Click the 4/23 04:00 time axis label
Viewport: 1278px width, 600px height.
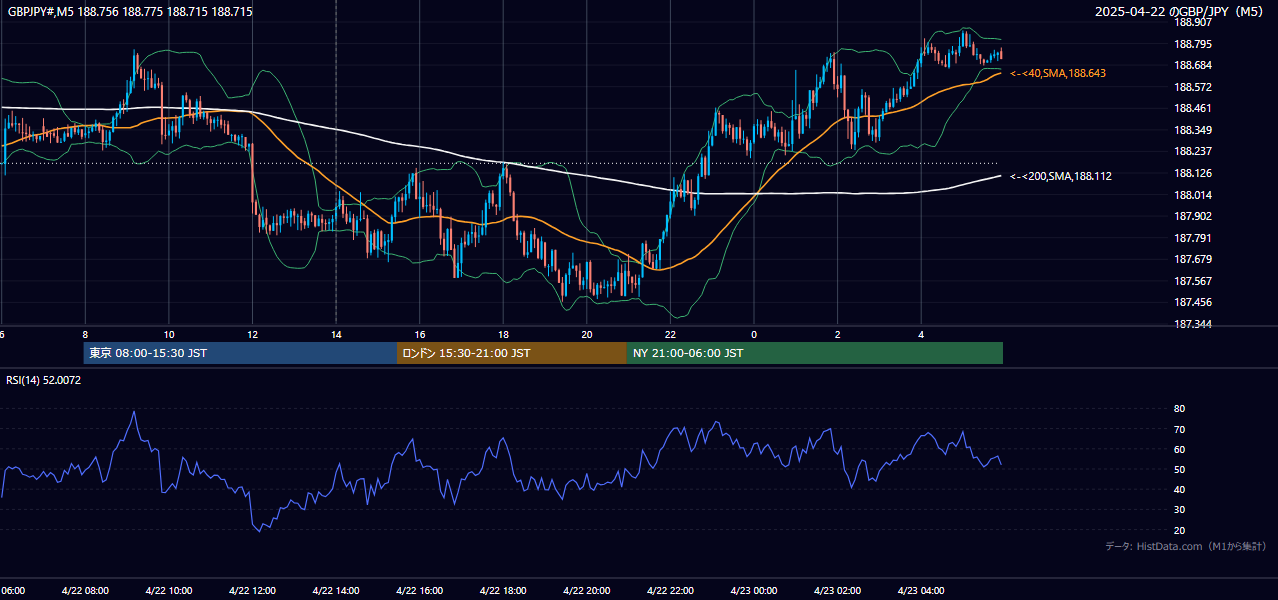click(x=921, y=590)
